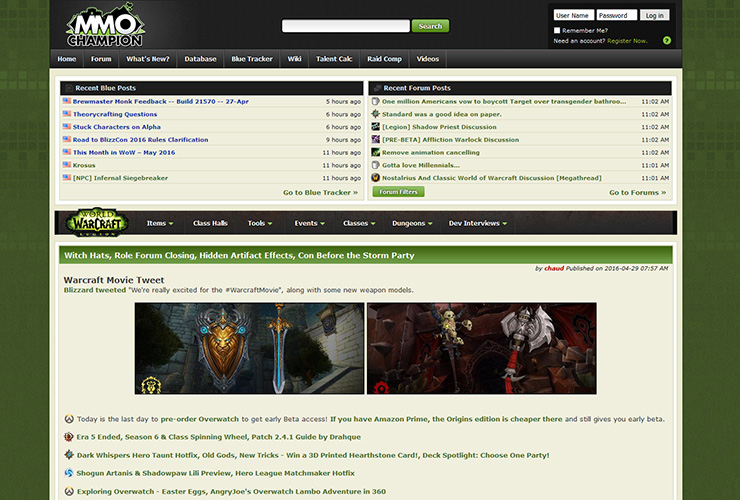Image resolution: width=740 pixels, height=500 pixels.
Task: Click forum icon beside One million Americans post
Action: pyautogui.click(x=376, y=101)
